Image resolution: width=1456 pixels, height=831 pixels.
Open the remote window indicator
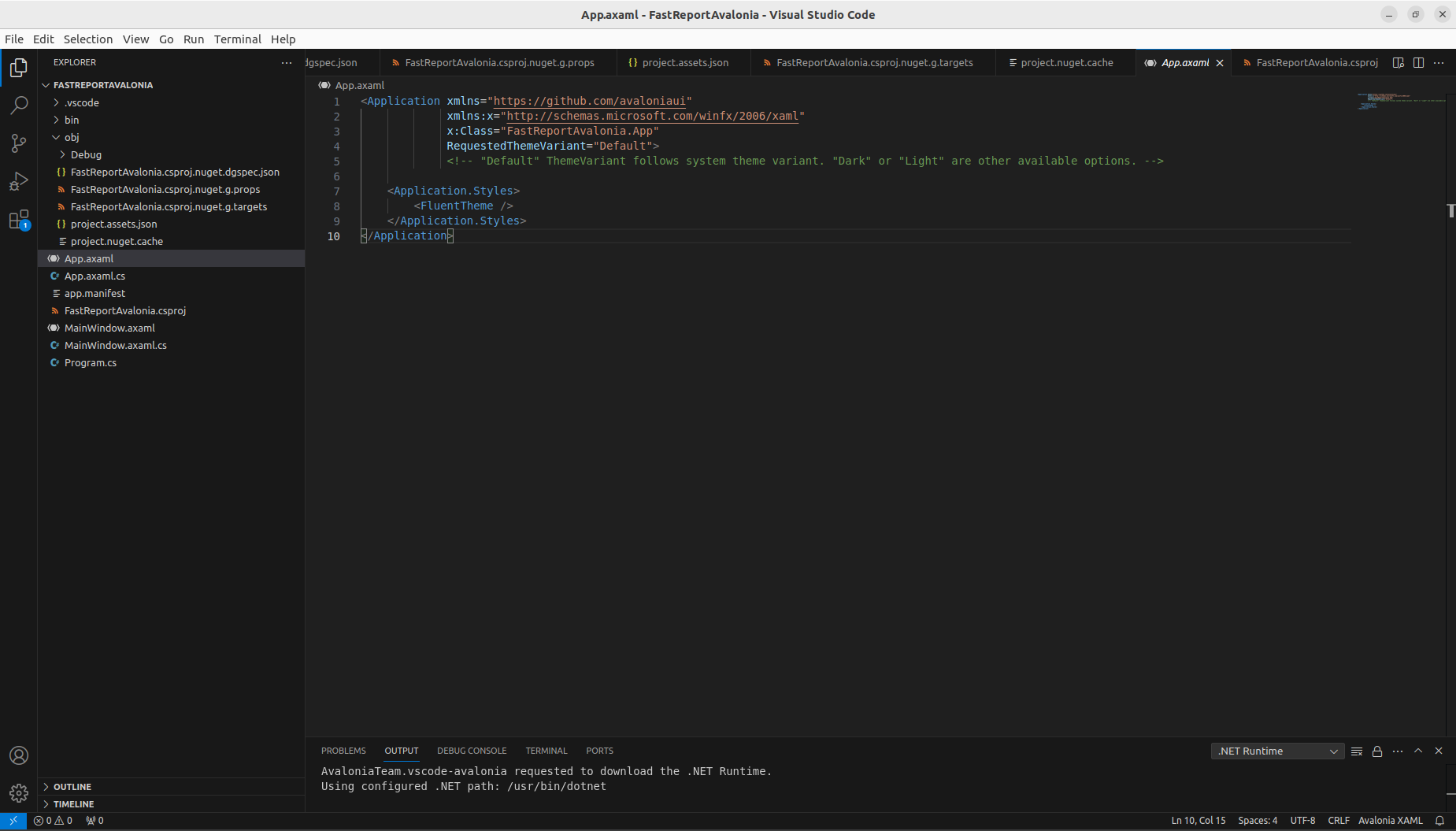(12, 820)
